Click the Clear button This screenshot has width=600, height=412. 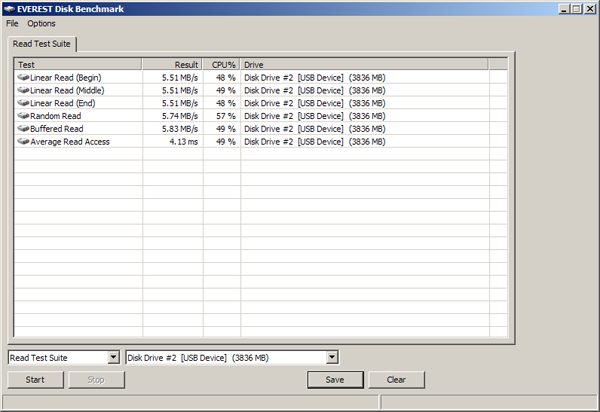point(396,380)
